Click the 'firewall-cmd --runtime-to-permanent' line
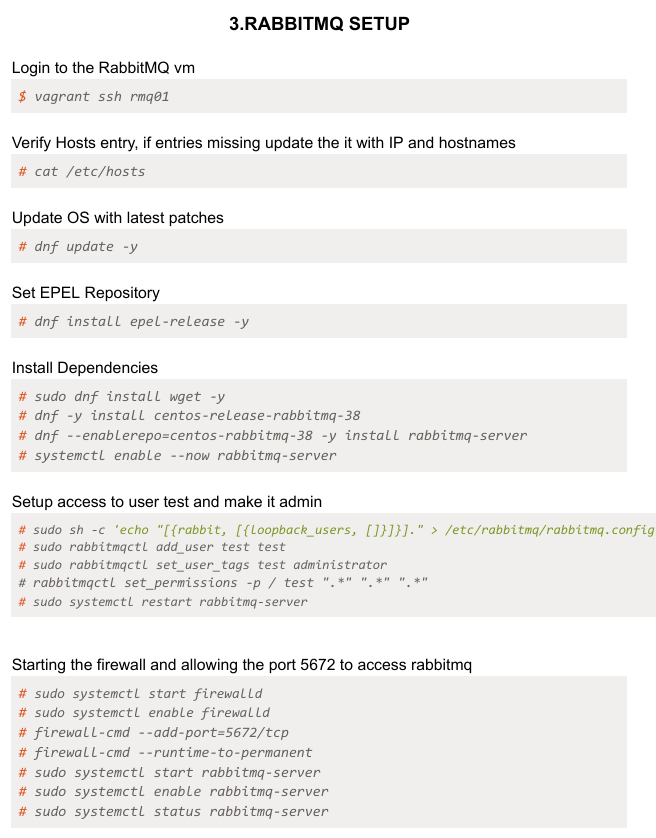The width and height of the screenshot is (656, 838). 173,752
